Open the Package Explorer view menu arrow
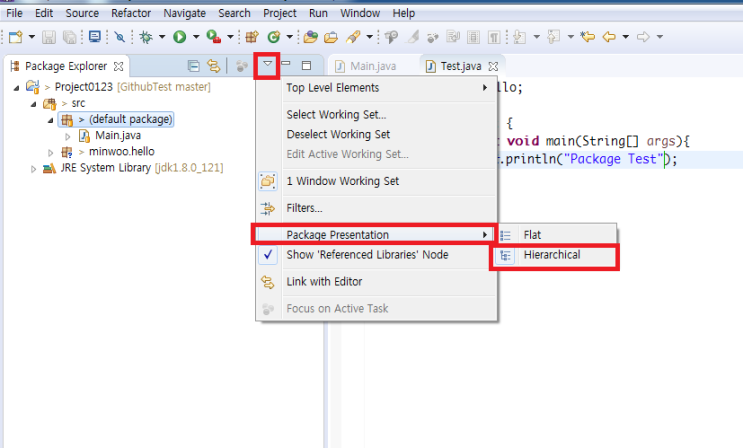Viewport: 743px width, 448px height. tap(267, 66)
